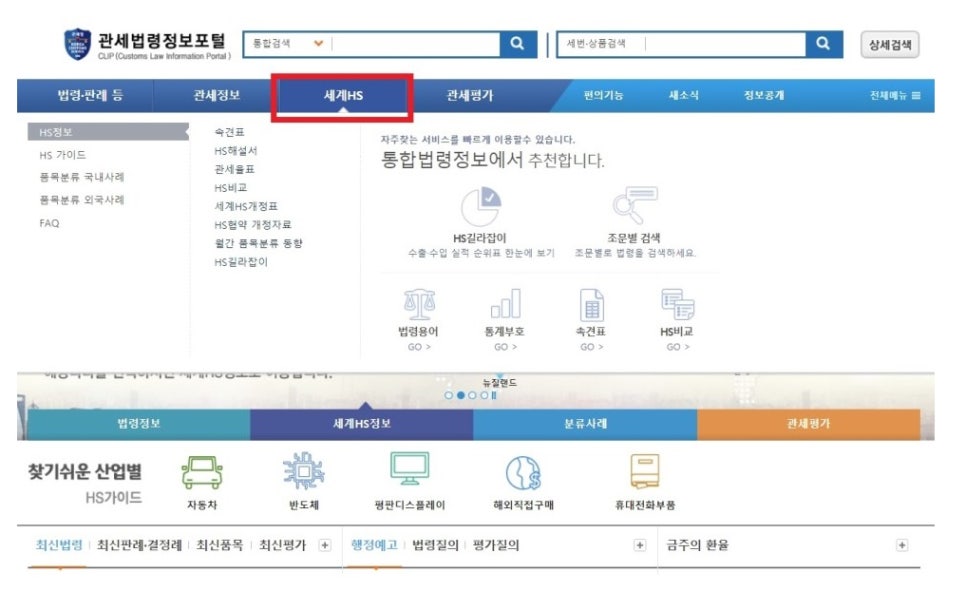Screen dimensions: 966x591
Task: Open the 조문별 검색 magnifier icon
Action: click(635, 205)
